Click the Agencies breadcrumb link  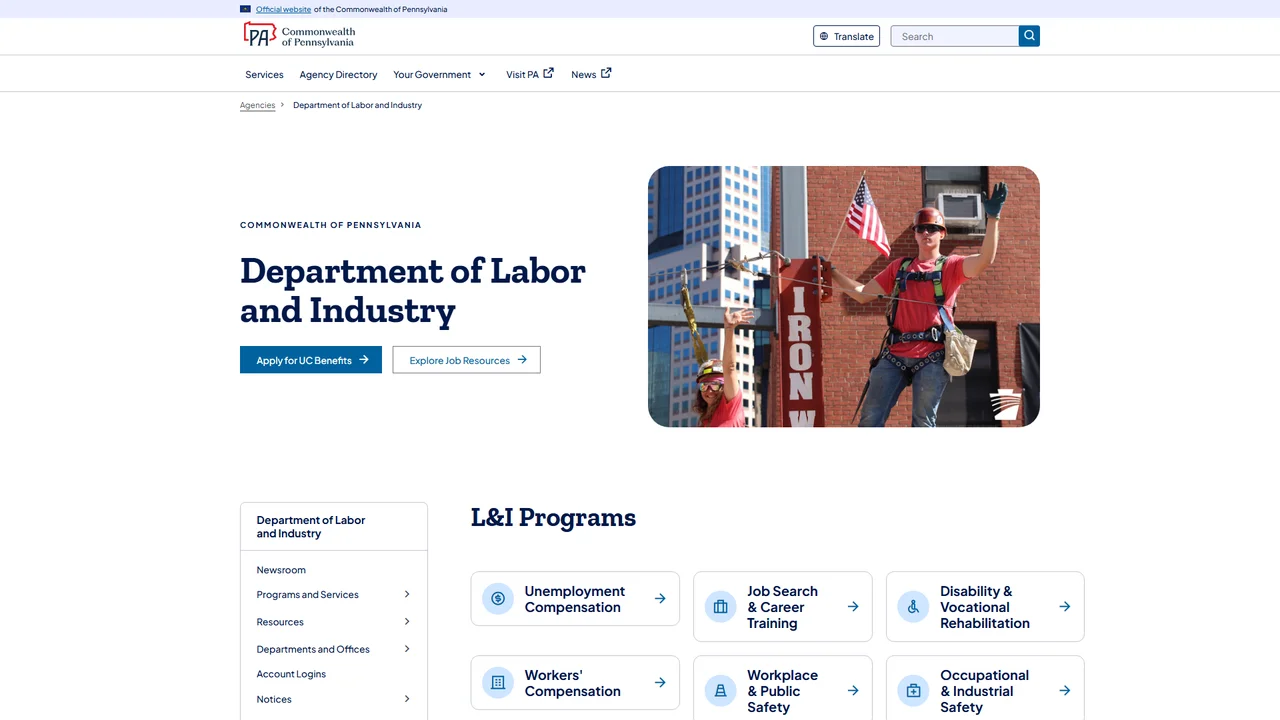click(257, 105)
